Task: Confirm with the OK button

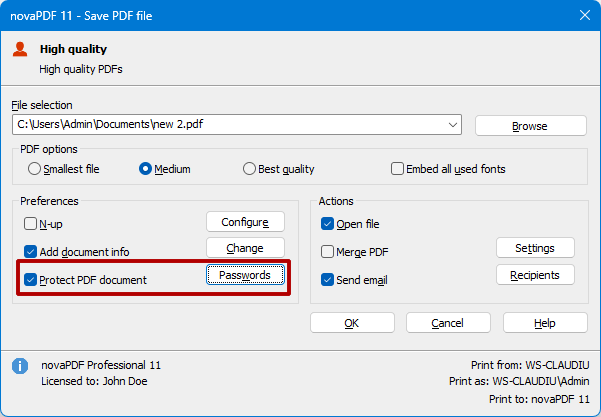Action: coord(351,323)
